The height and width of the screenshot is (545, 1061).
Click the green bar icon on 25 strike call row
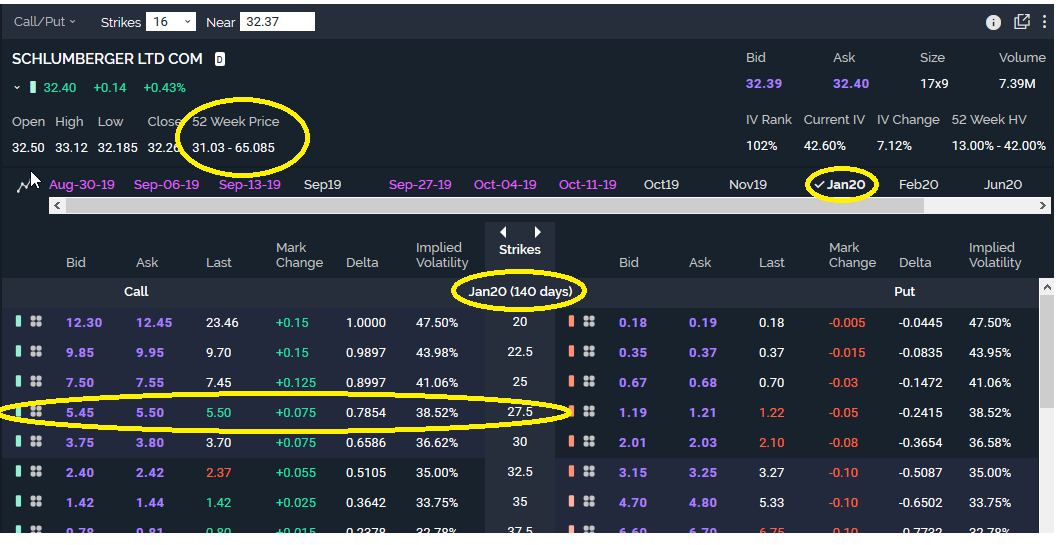(x=18, y=382)
